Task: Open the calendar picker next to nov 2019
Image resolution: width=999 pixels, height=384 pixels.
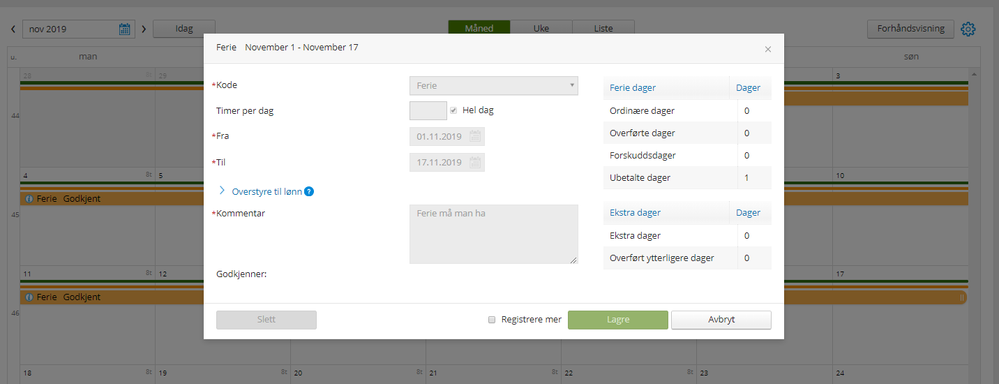Action: [x=125, y=29]
